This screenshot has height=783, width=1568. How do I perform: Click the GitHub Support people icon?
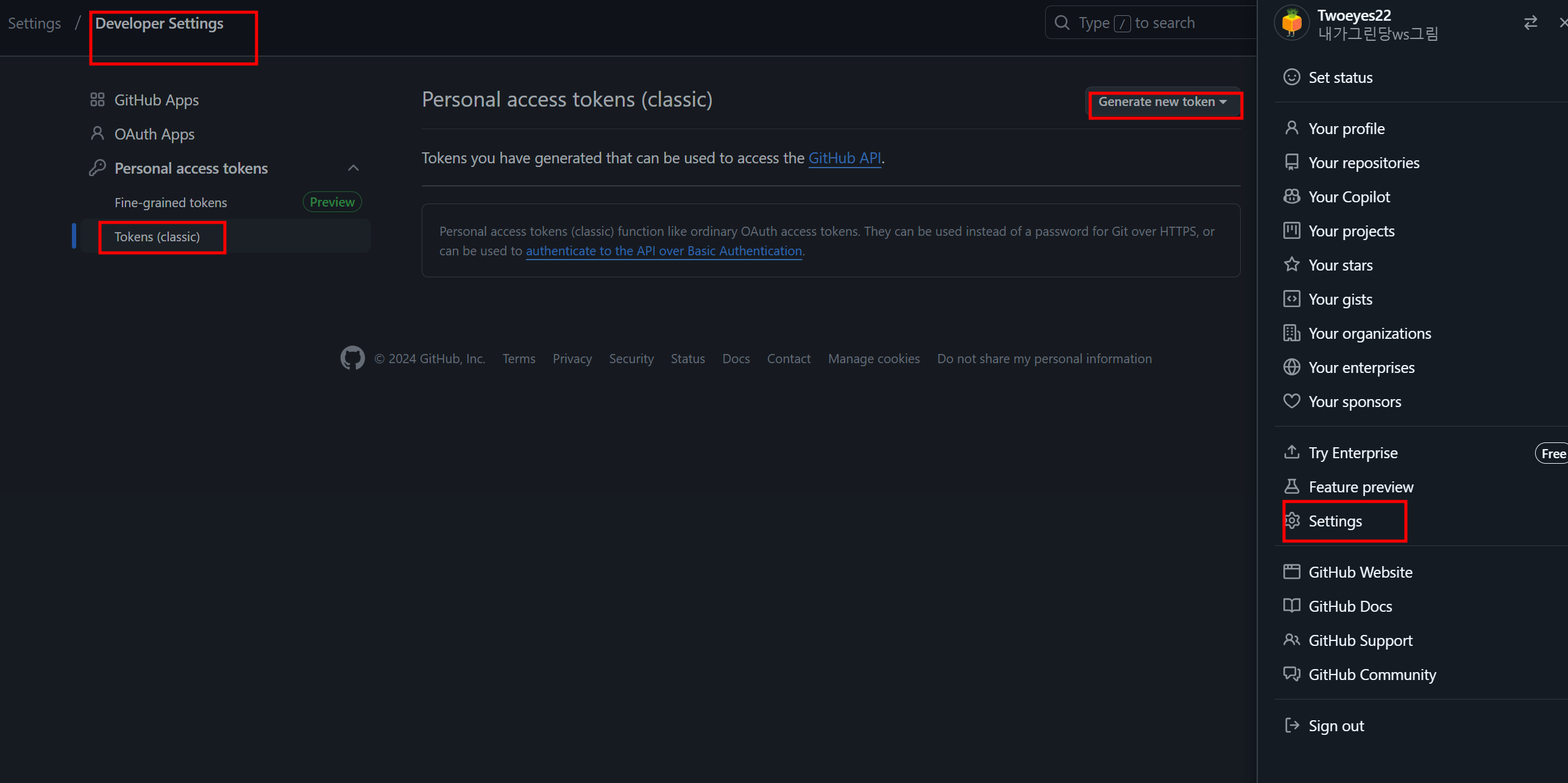point(1291,640)
